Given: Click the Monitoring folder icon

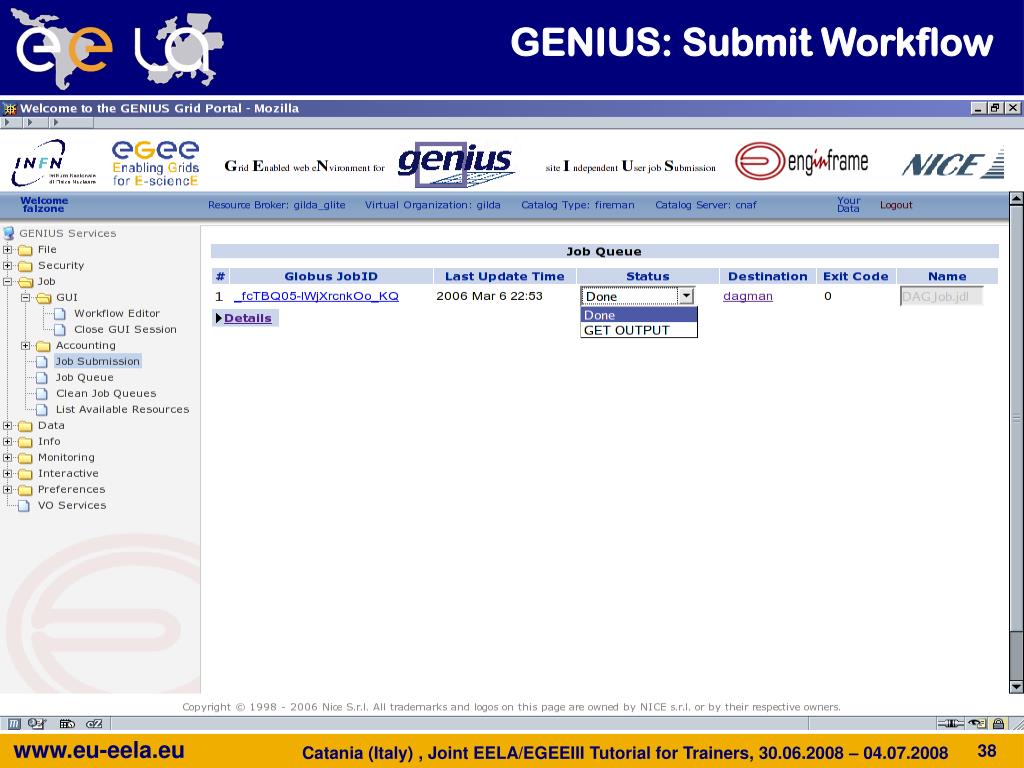Looking at the screenshot, I should point(25,458).
